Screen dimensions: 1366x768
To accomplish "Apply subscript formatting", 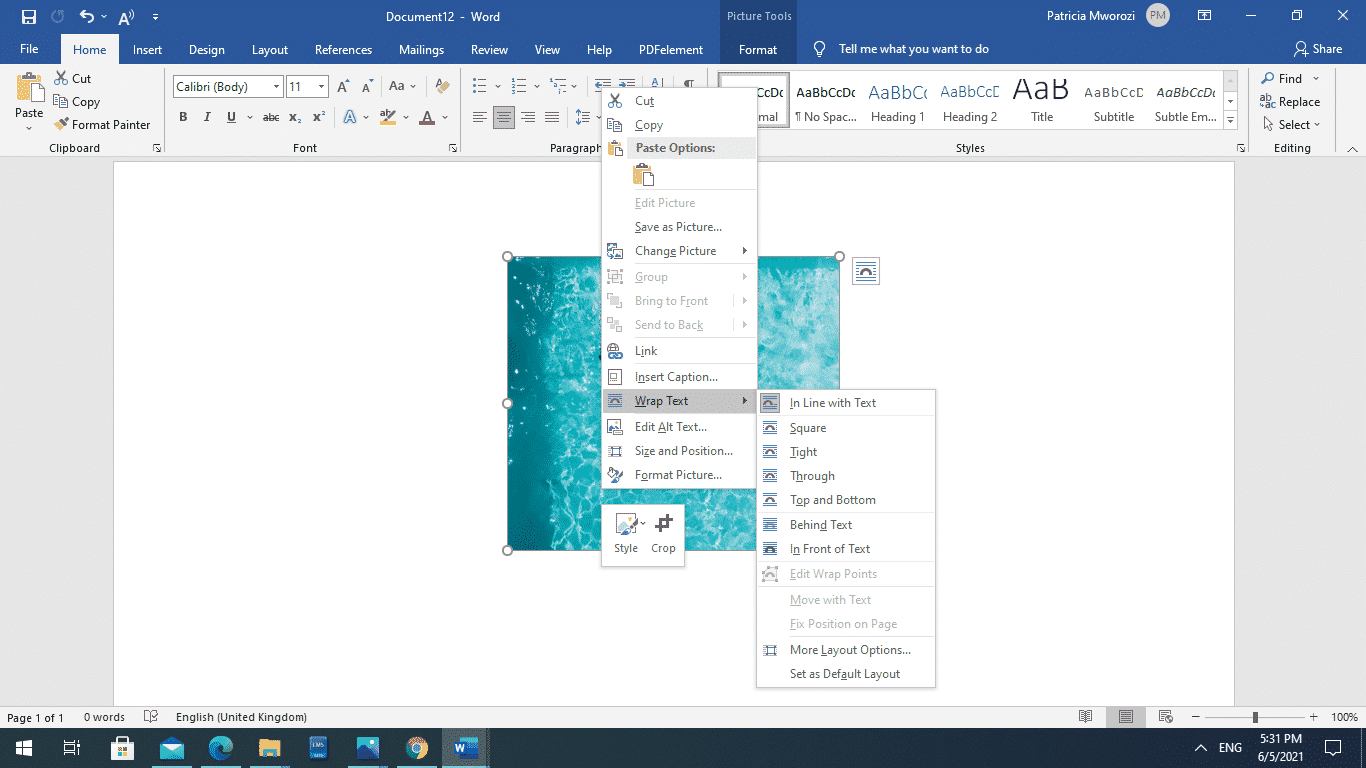I will tap(295, 117).
